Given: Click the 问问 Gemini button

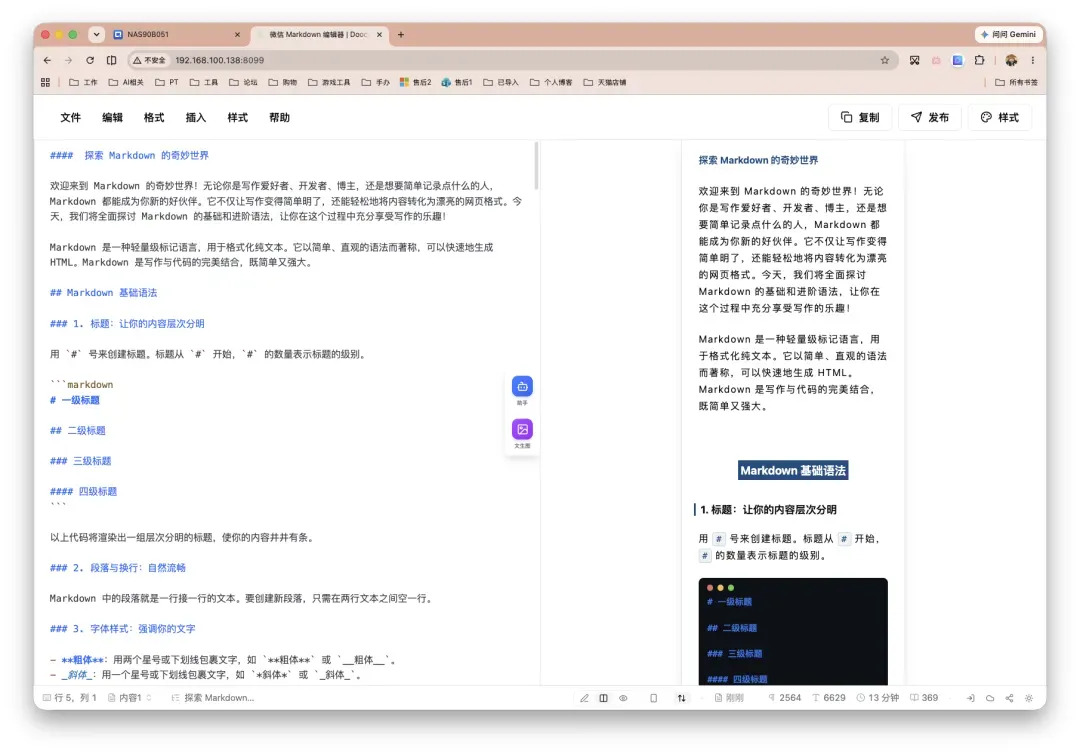Looking at the screenshot, I should pyautogui.click(x=1008, y=34).
